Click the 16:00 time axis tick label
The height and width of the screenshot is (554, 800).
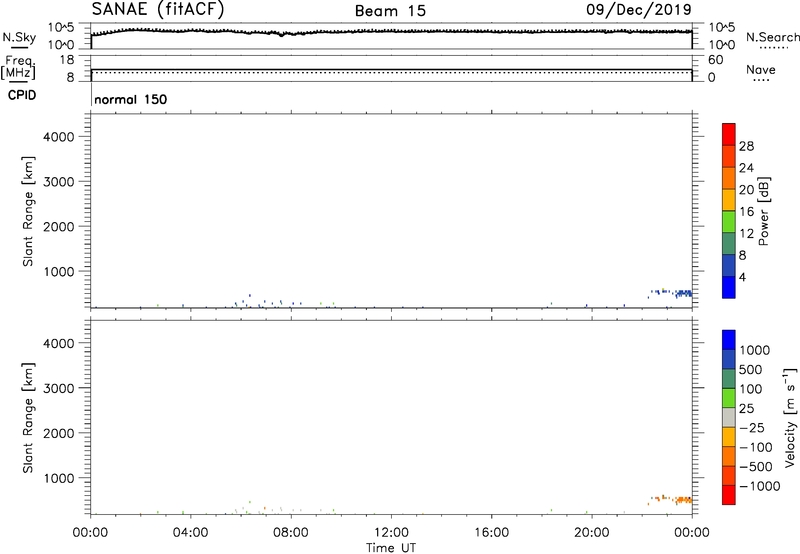tap(491, 533)
